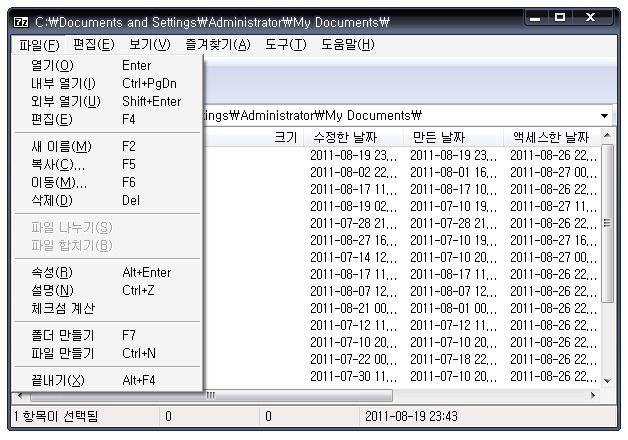Select modified date 2011-08-19 23... cell
628x440 pixels.
click(x=354, y=155)
